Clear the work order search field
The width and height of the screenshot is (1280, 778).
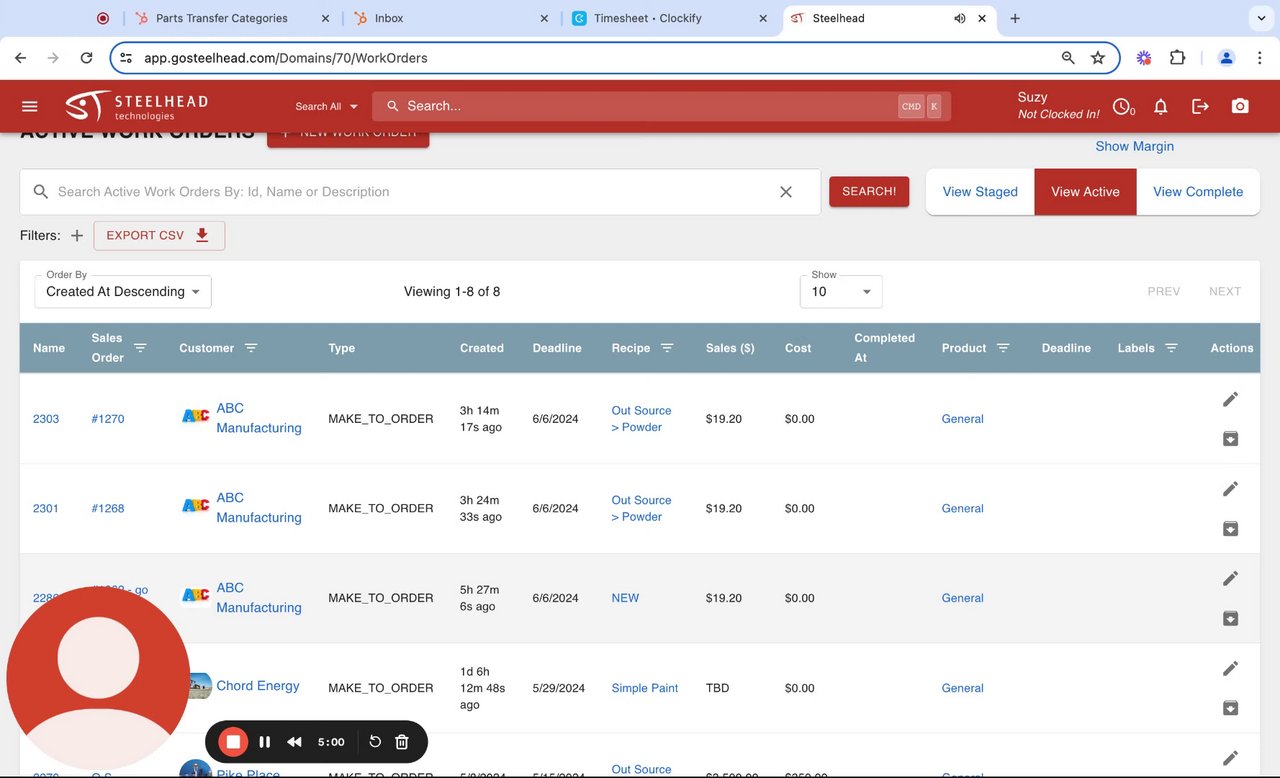(x=786, y=192)
